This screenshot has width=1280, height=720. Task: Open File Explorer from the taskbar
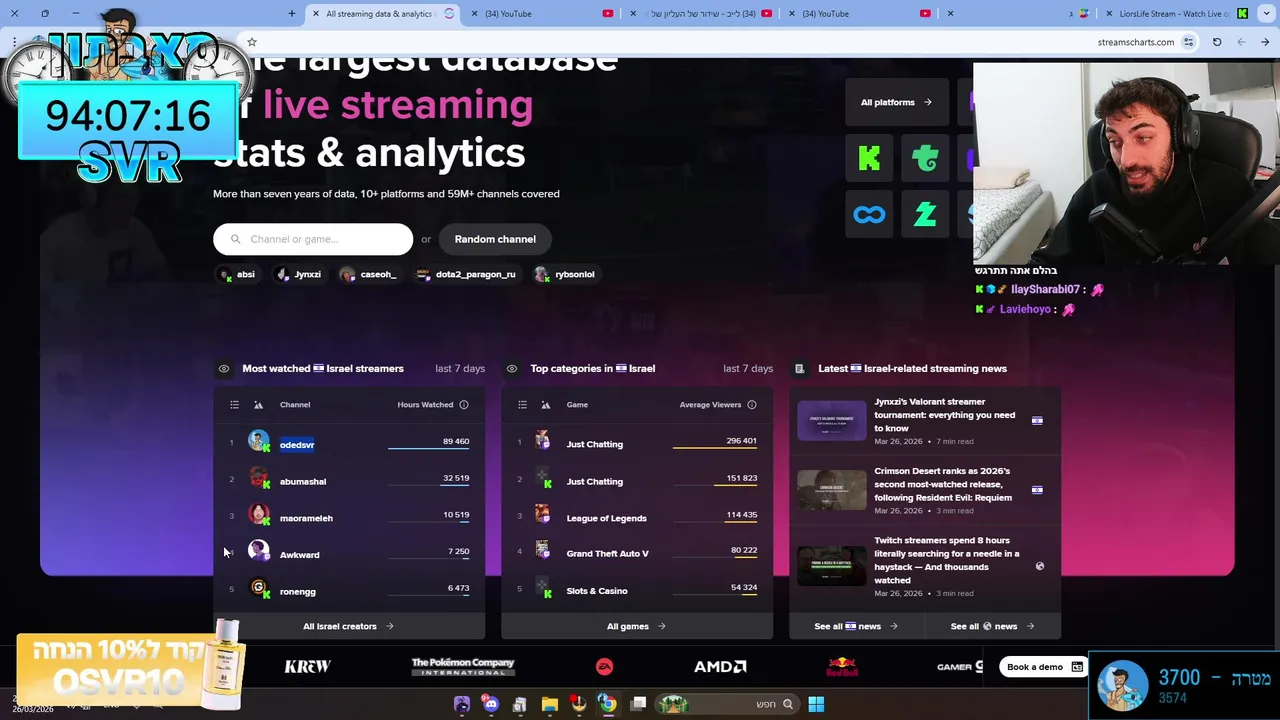tap(549, 704)
